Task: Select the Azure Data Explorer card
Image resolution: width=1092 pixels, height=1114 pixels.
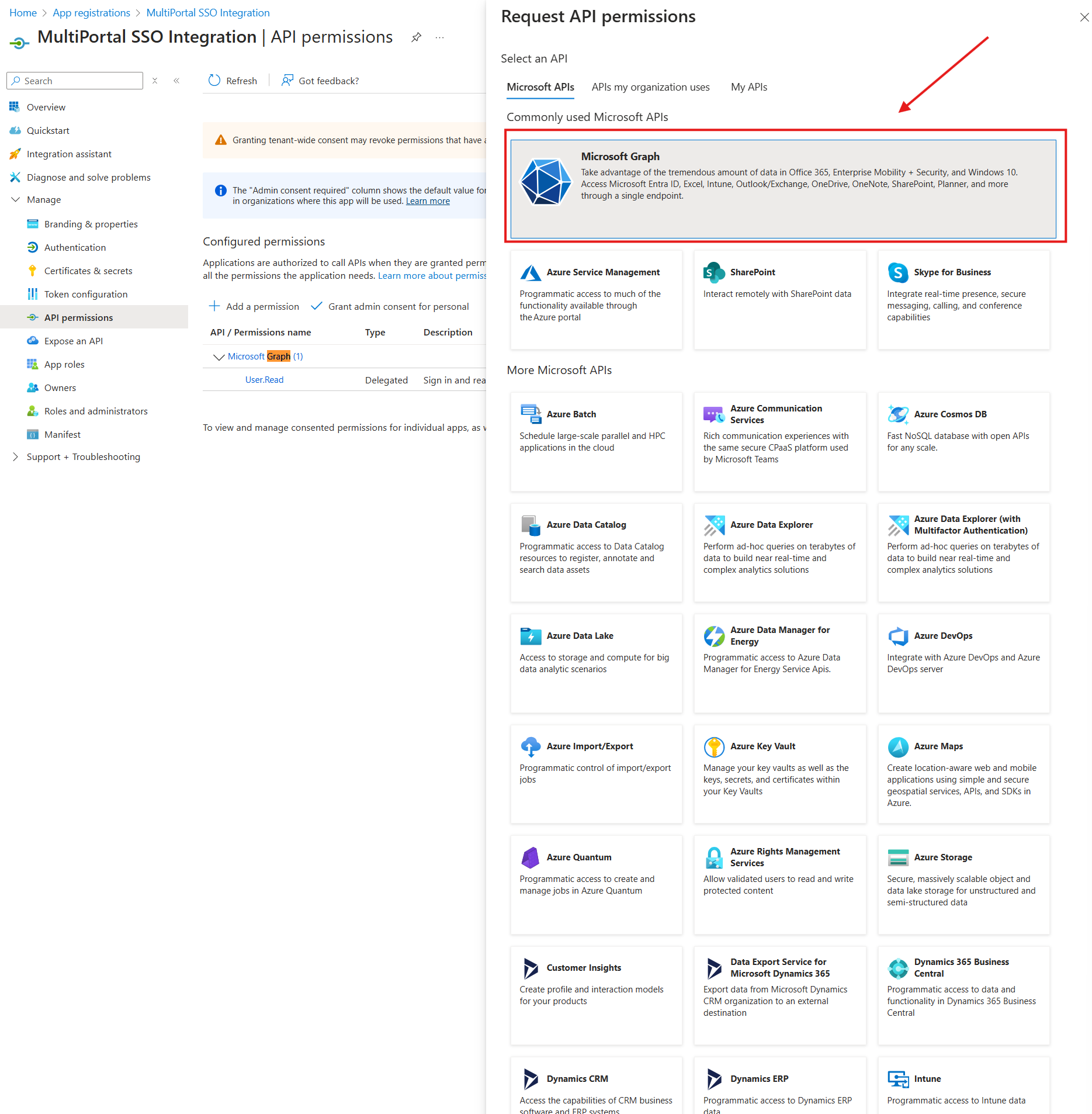Action: coord(780,552)
